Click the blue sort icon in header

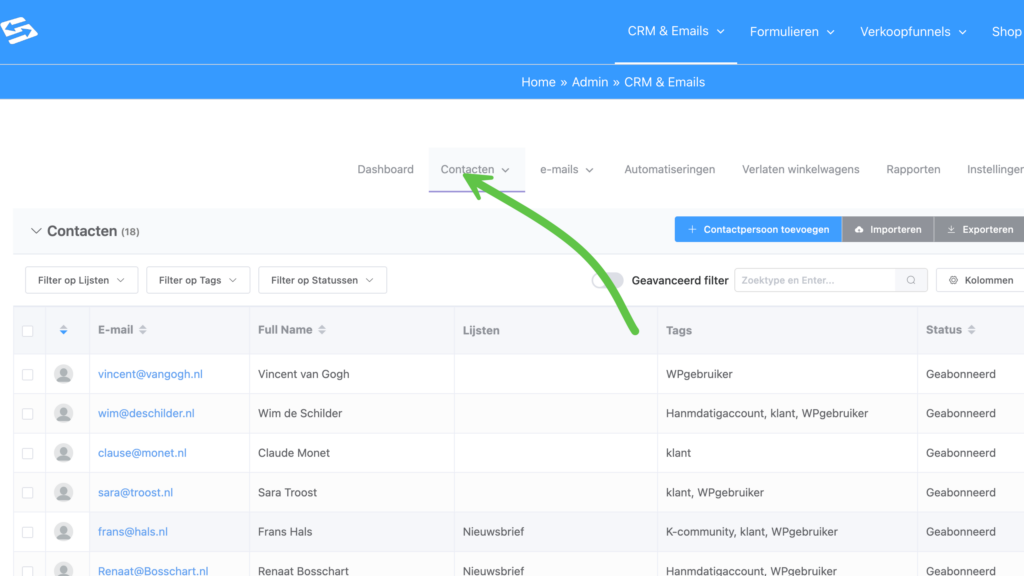coord(64,330)
